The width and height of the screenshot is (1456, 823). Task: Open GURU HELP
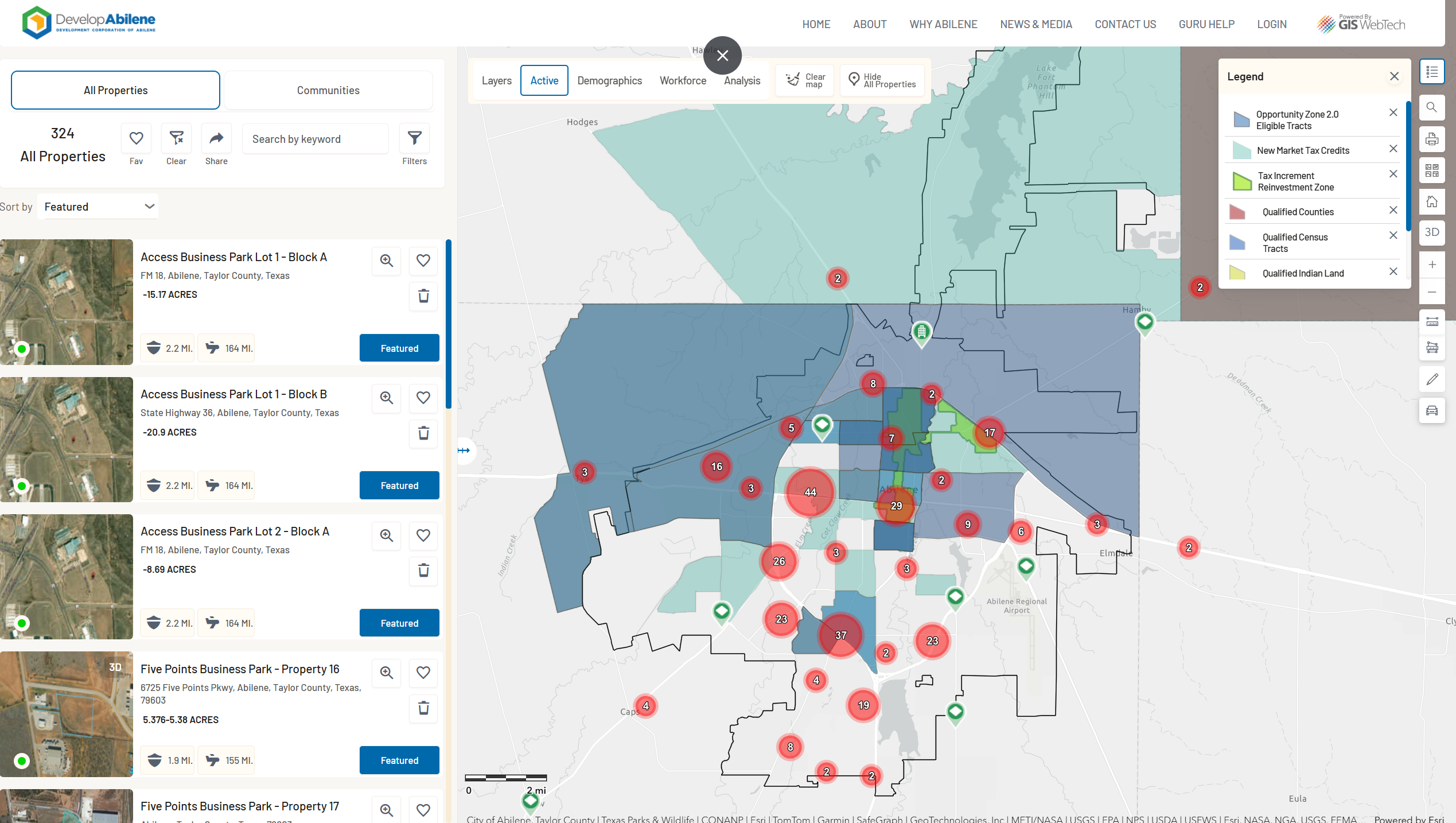pos(1206,24)
